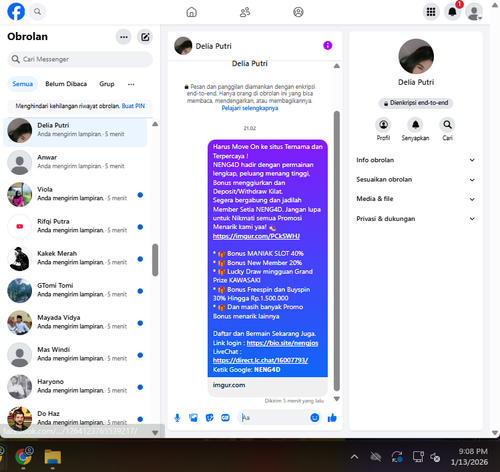The width and height of the screenshot is (500, 472).
Task: Open the account avatar menu
Action: point(474,12)
